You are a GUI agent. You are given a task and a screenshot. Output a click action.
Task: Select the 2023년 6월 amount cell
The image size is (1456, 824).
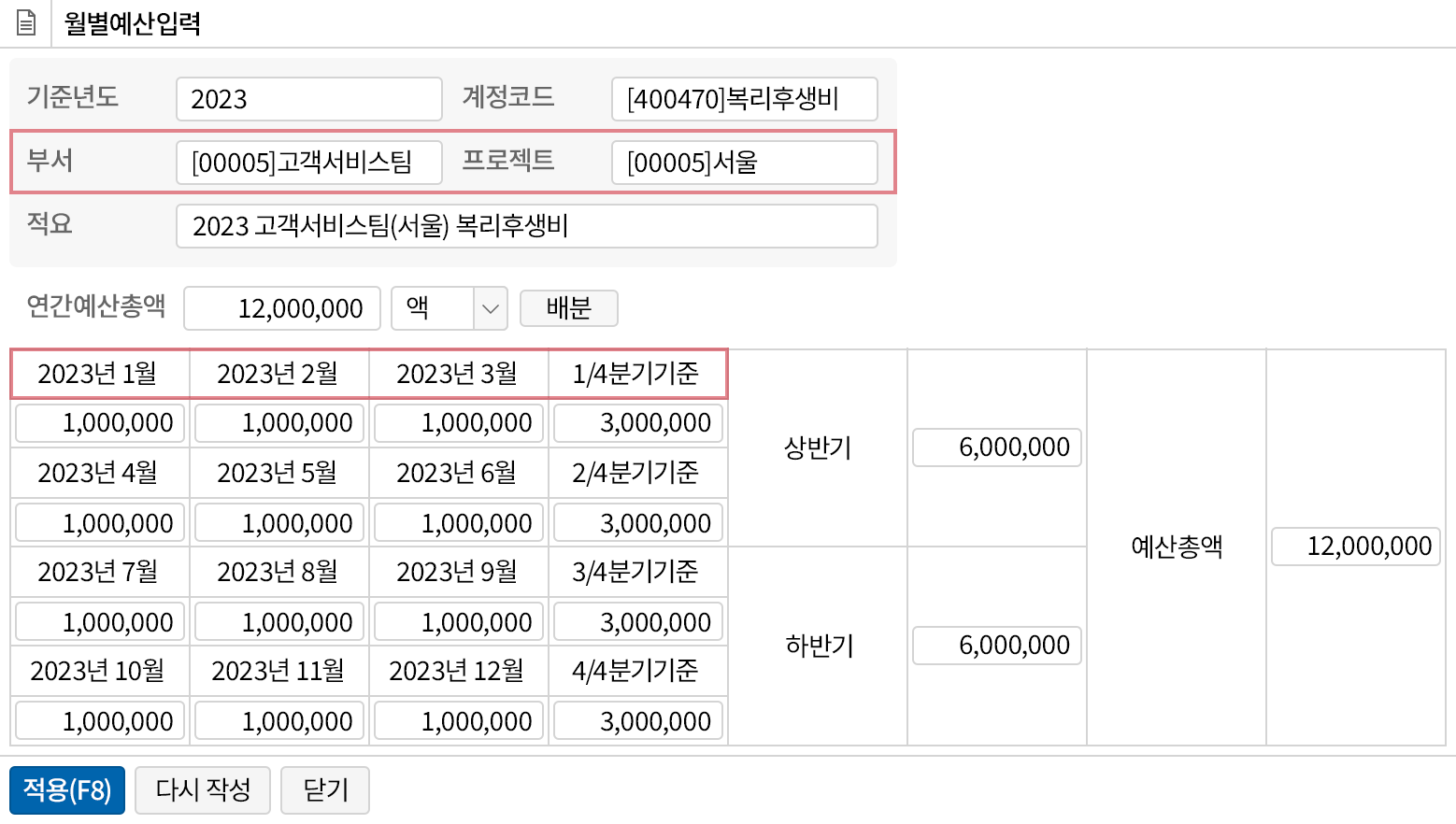(x=458, y=521)
